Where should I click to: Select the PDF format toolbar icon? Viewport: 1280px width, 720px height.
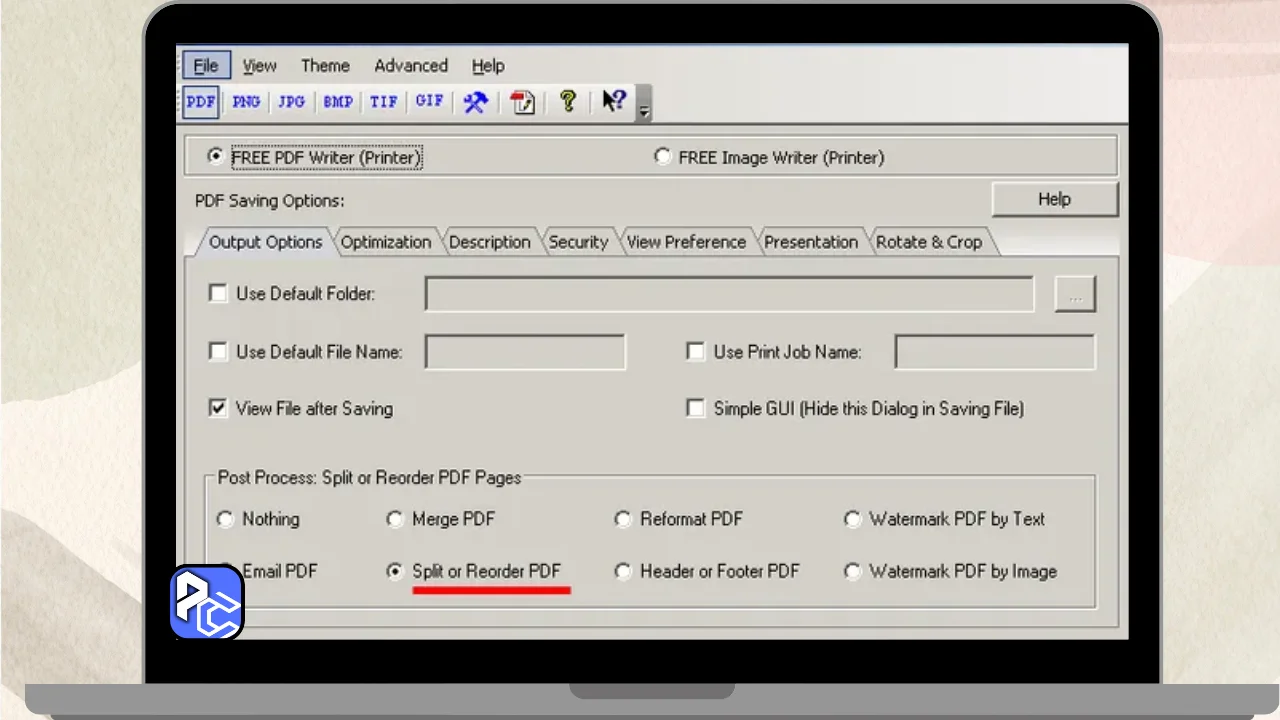pyautogui.click(x=201, y=102)
